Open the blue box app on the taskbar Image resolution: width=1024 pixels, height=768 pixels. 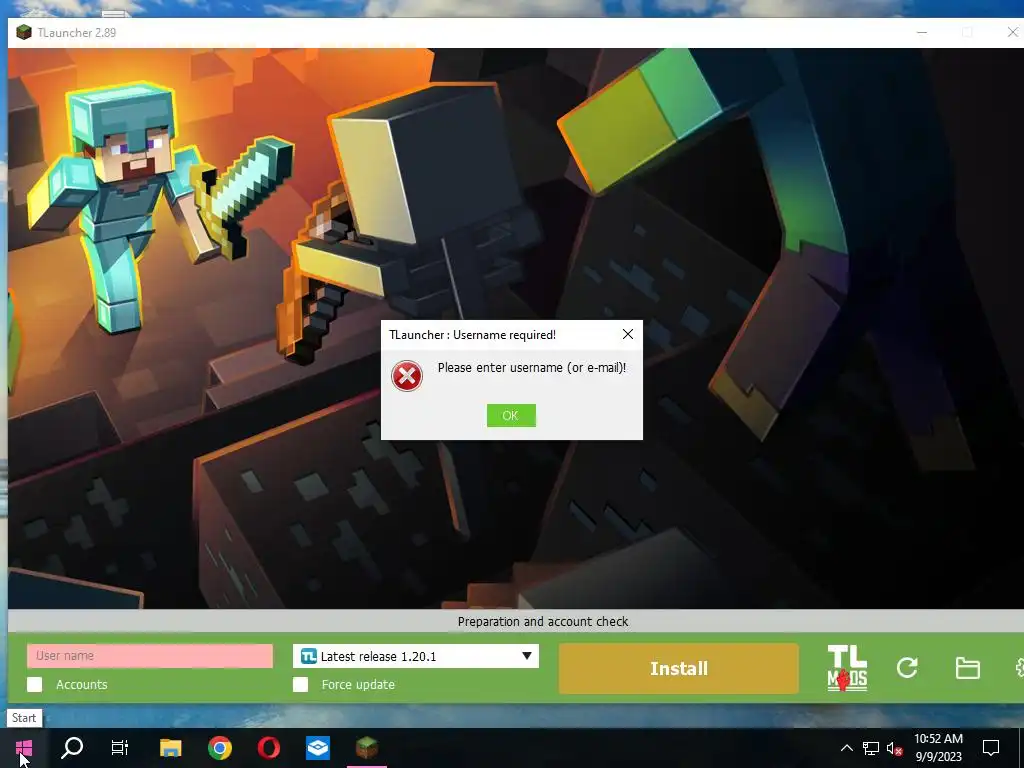pyautogui.click(x=318, y=748)
